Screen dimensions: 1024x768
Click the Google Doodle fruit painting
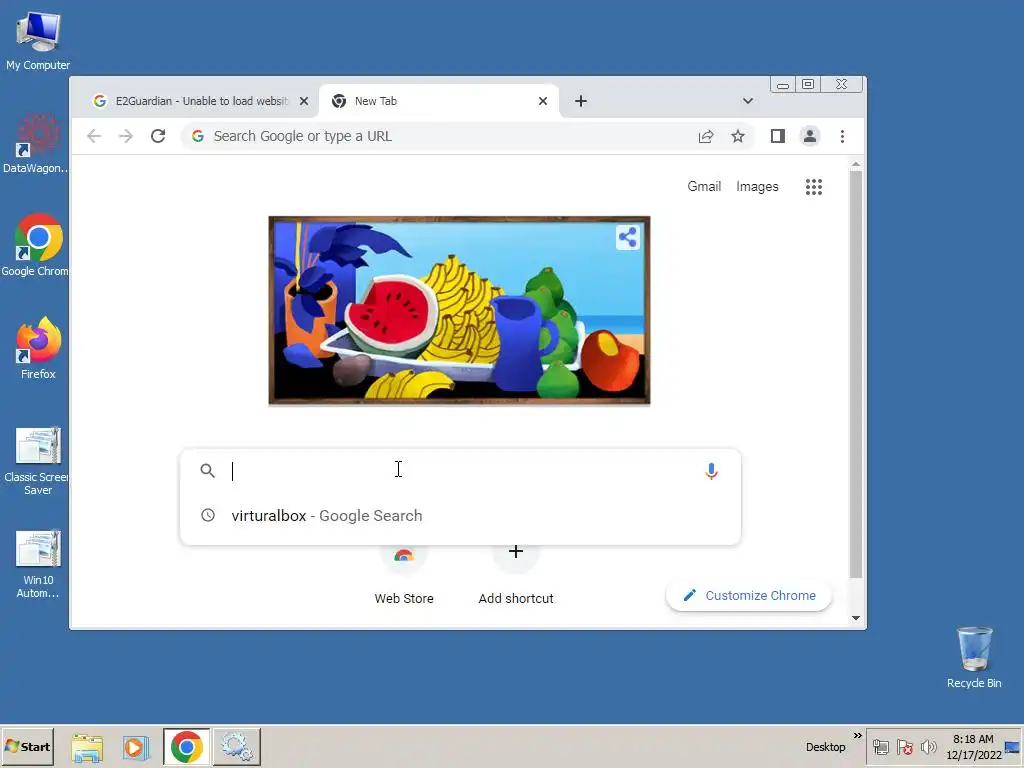pyautogui.click(x=459, y=311)
